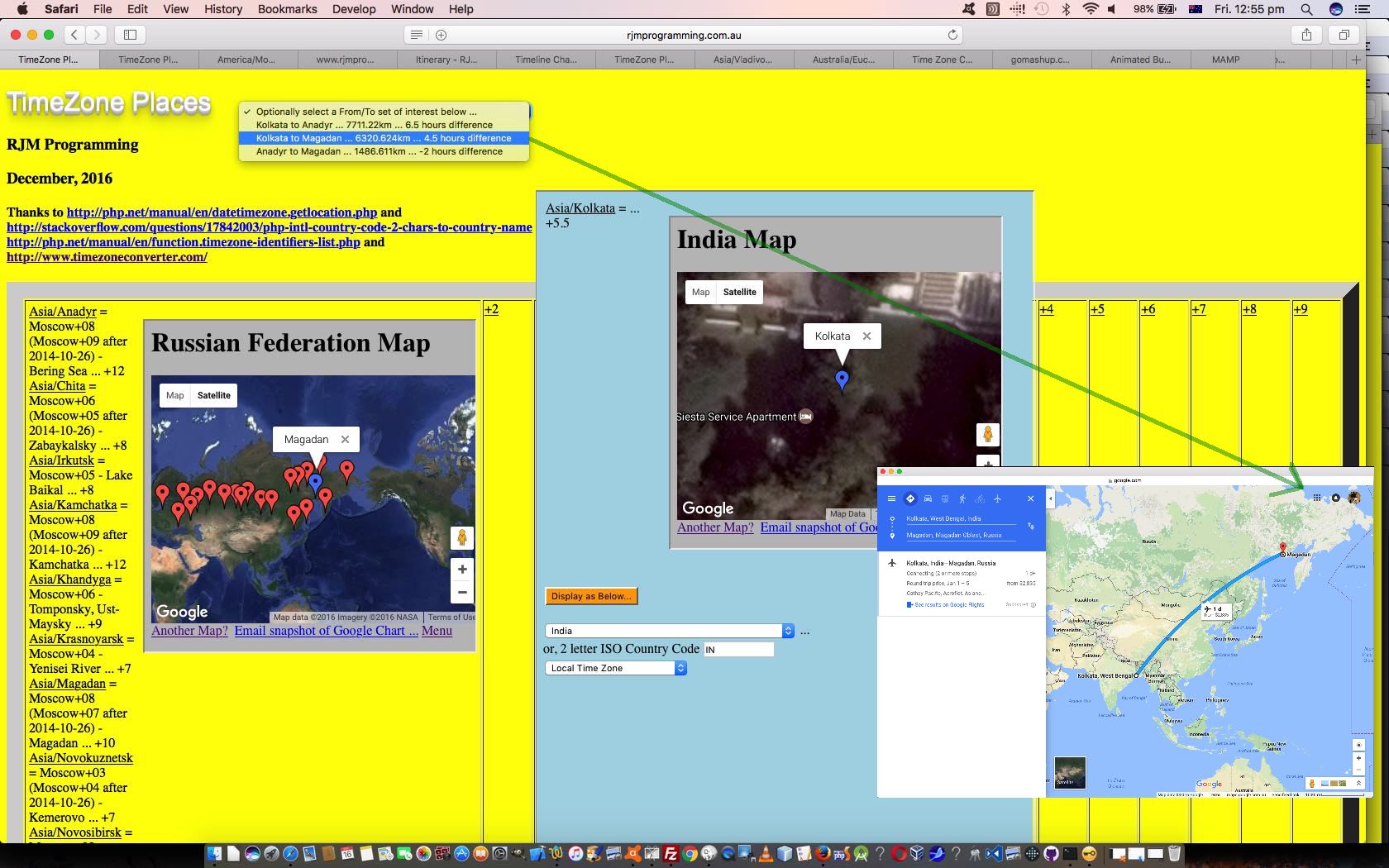Click the blue Magadan marker on Russian map
The image size is (1389, 868).
315,483
